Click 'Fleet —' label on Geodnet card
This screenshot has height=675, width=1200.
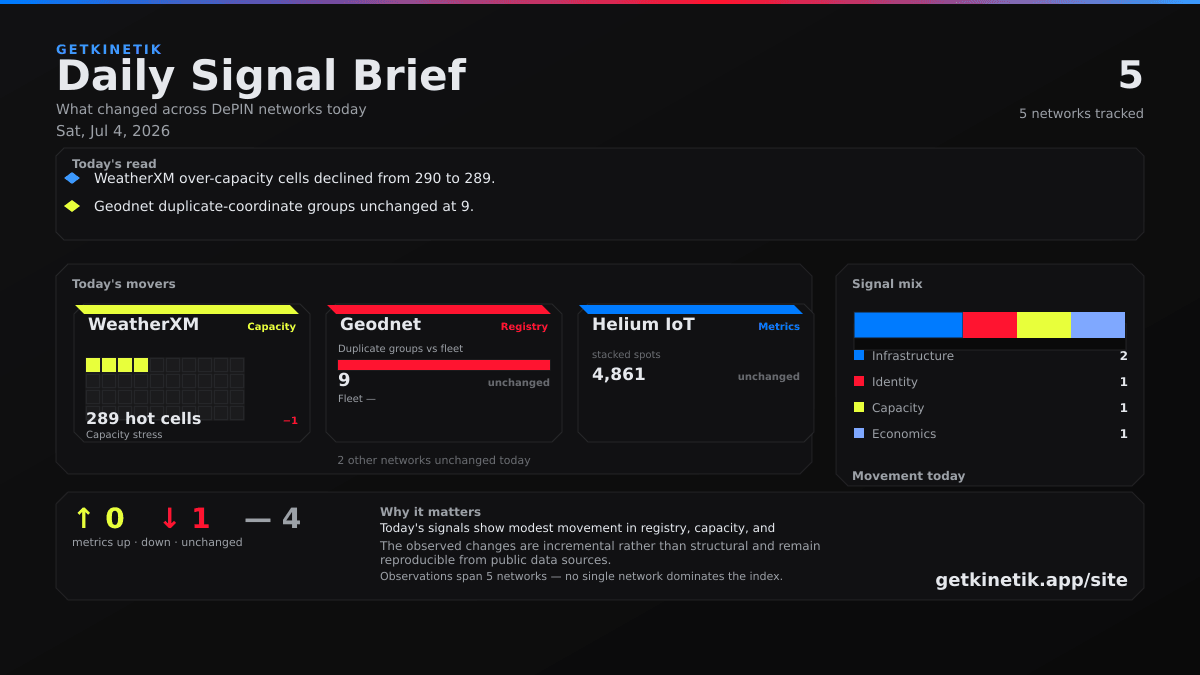[x=357, y=399]
